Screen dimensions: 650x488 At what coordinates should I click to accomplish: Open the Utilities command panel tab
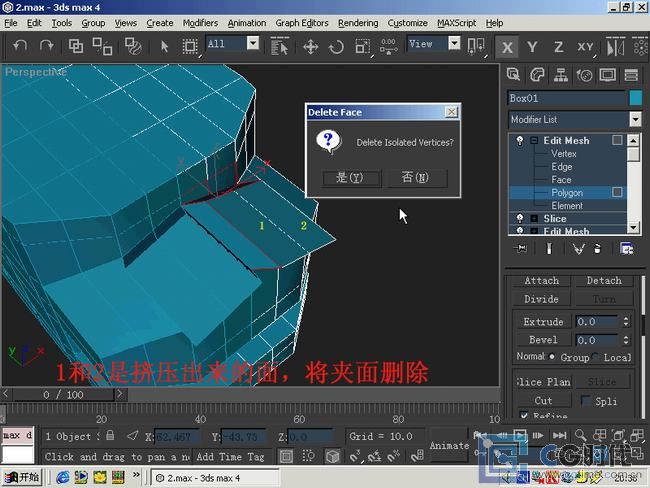[631, 75]
